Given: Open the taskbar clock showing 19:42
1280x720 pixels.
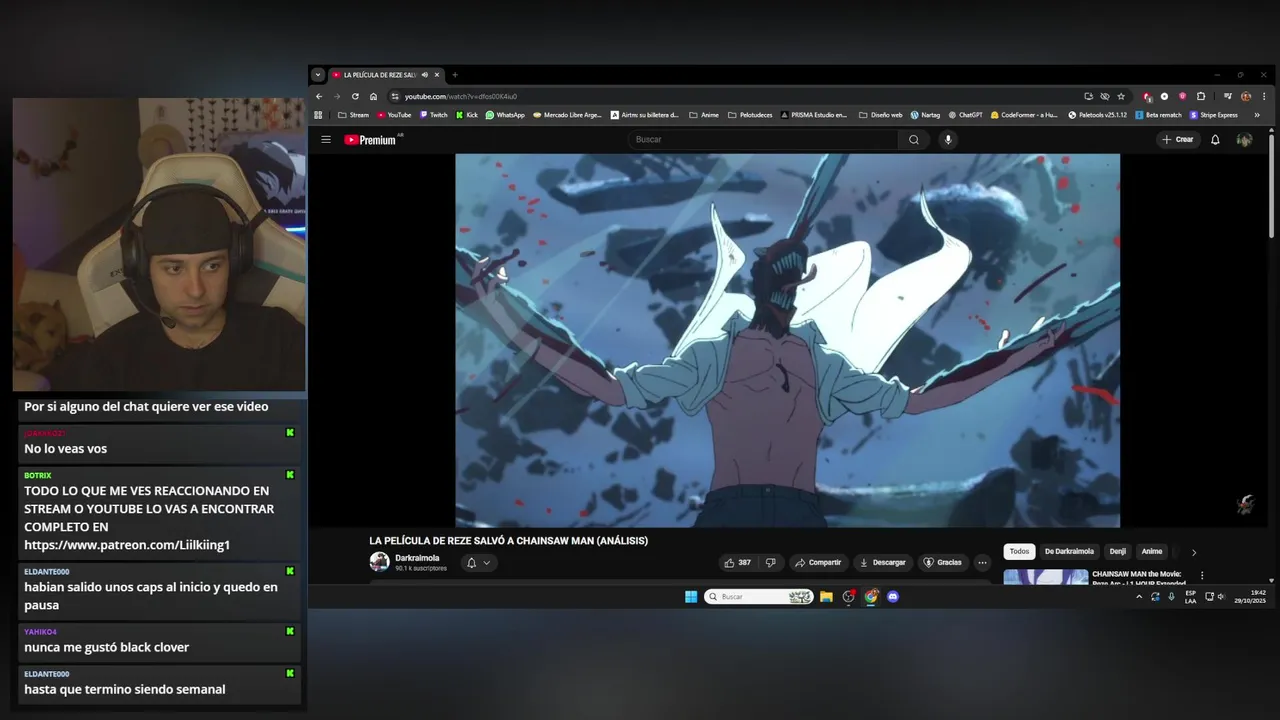Looking at the screenshot, I should pos(1249,597).
